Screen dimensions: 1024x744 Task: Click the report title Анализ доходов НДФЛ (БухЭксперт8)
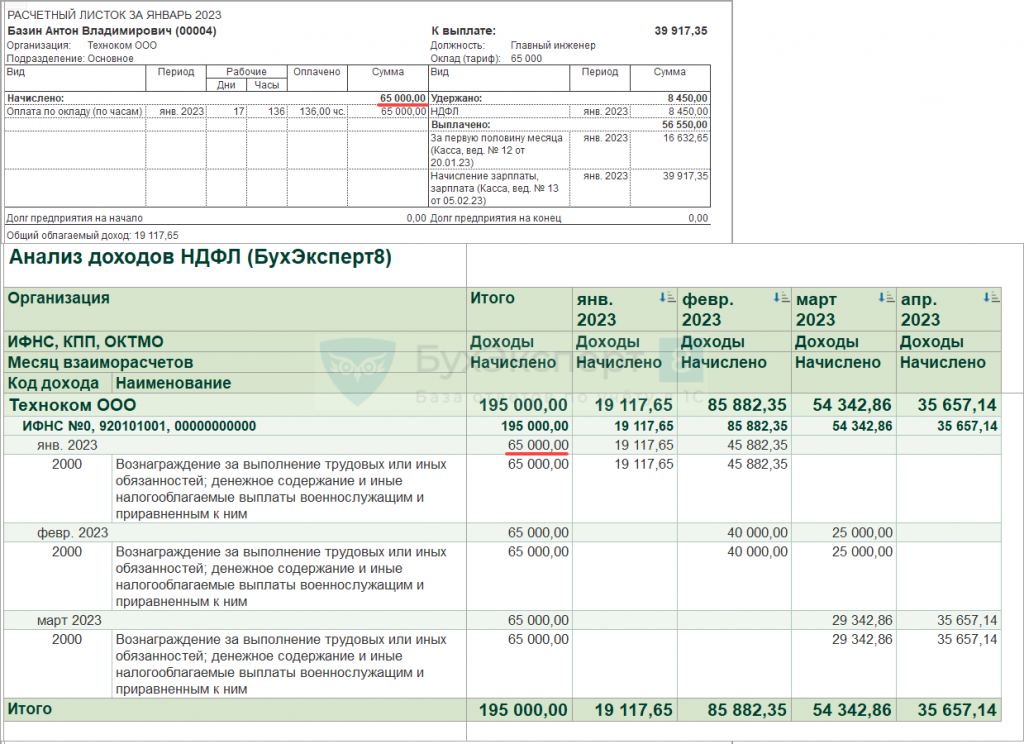[200, 257]
